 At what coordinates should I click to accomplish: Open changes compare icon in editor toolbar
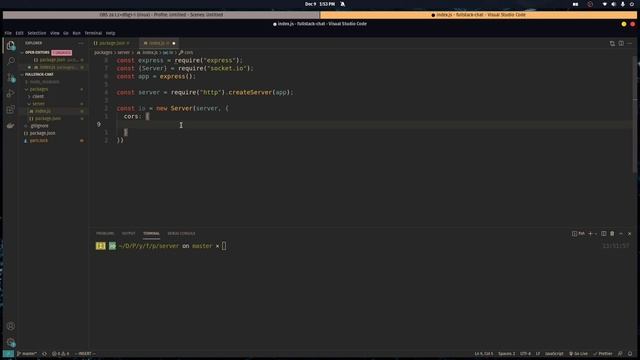click(x=612, y=43)
